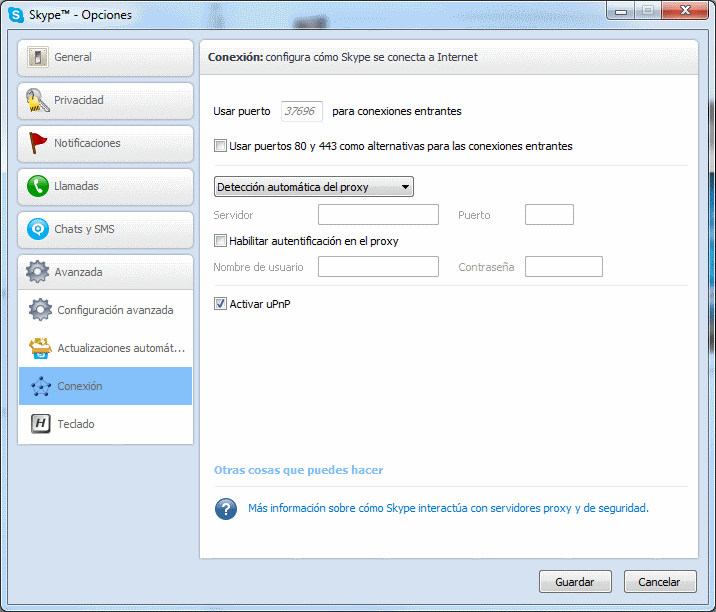
Task: Click the Skype logo in title bar
Action: pos(16,15)
